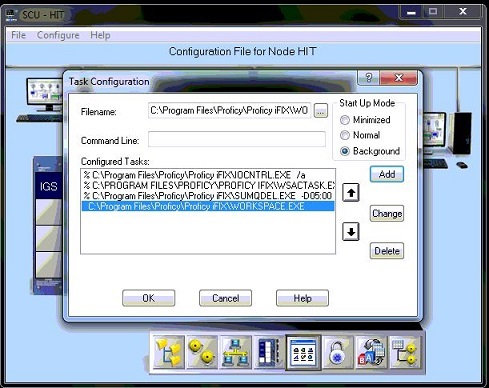Close the Task Configuration dialog

click(x=398, y=78)
